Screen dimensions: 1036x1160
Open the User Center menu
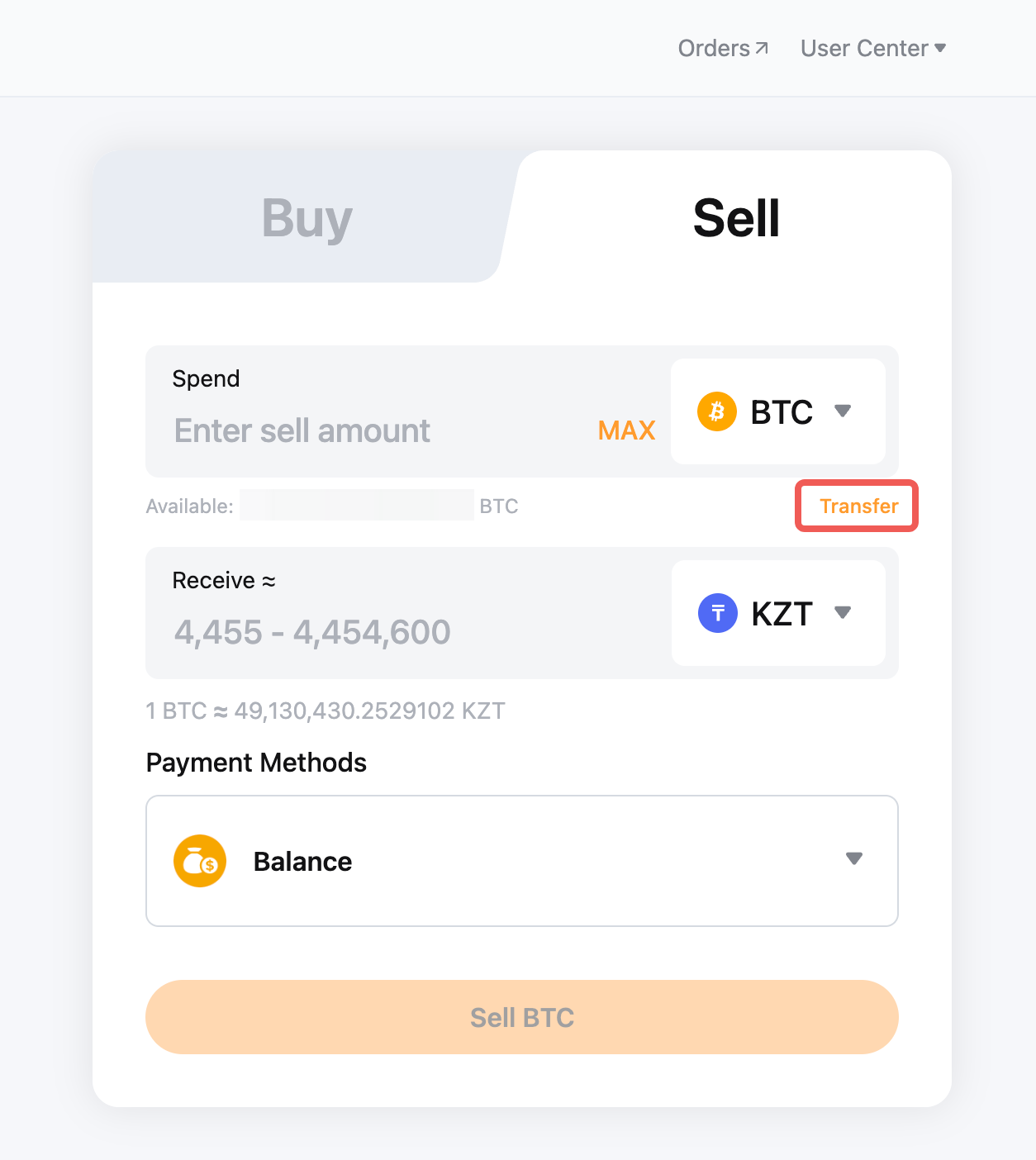(x=864, y=49)
